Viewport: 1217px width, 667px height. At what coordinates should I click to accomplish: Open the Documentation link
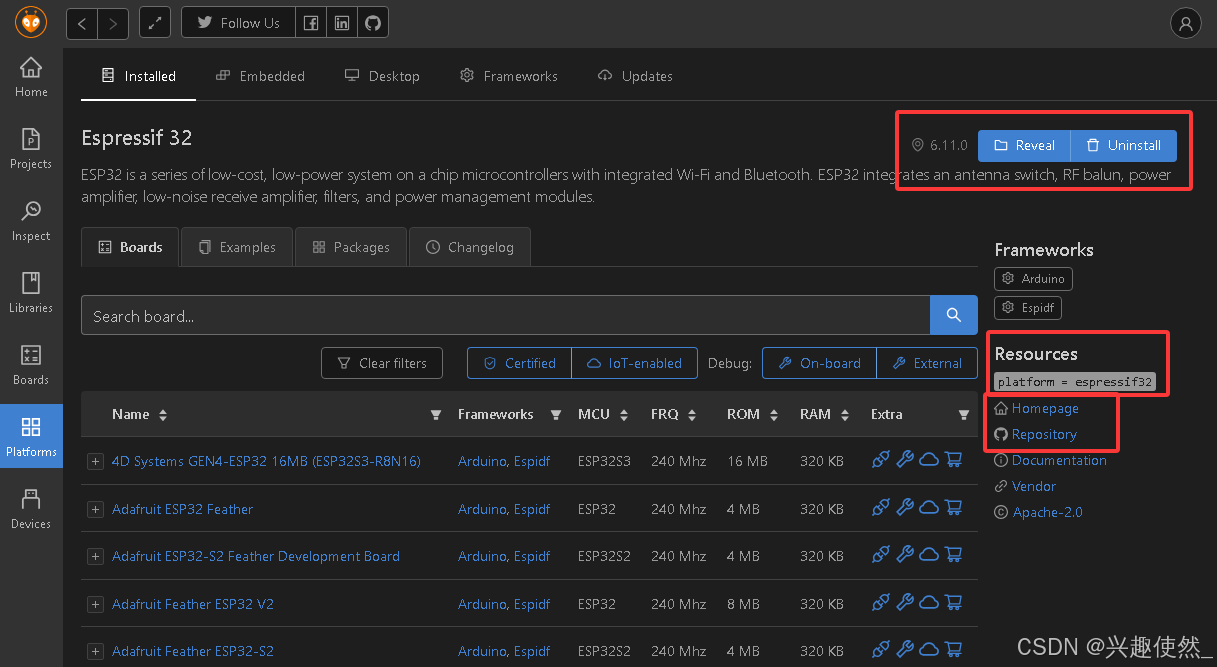[x=1059, y=460]
